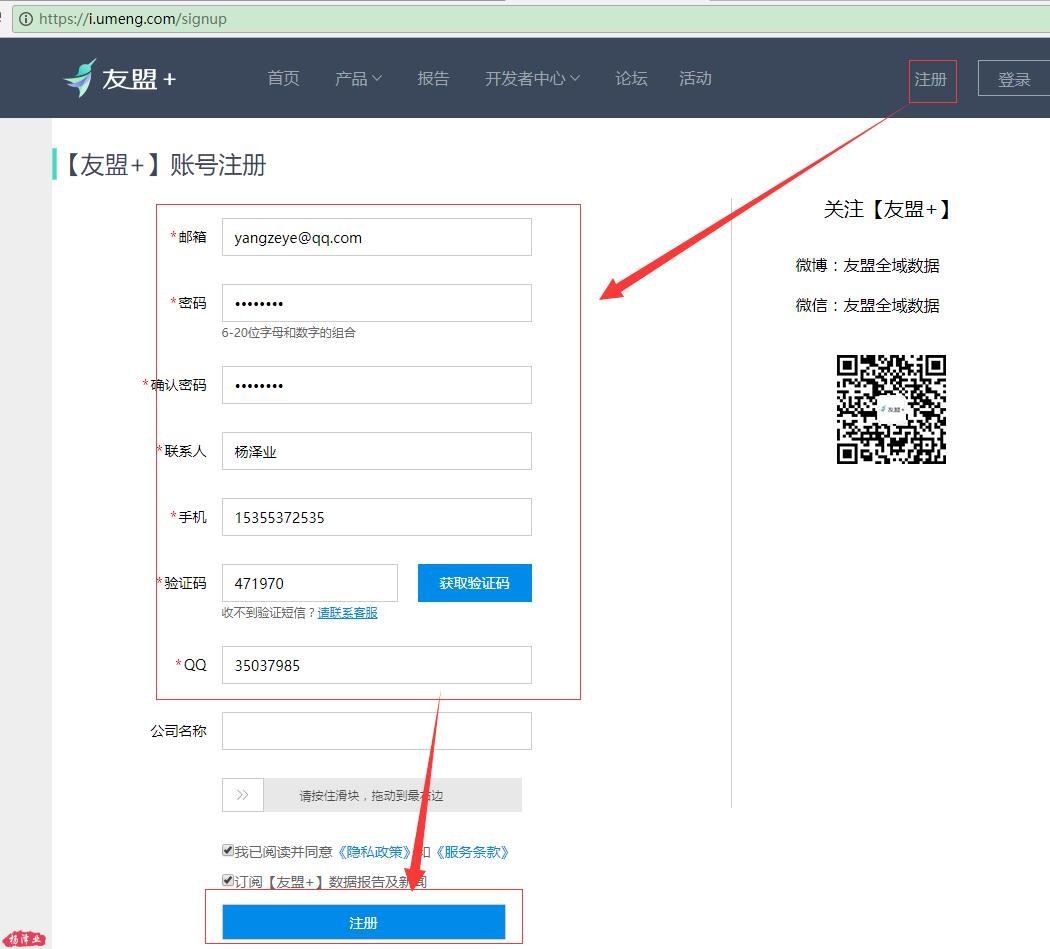Click the 友盟+ QR code image

tap(891, 409)
